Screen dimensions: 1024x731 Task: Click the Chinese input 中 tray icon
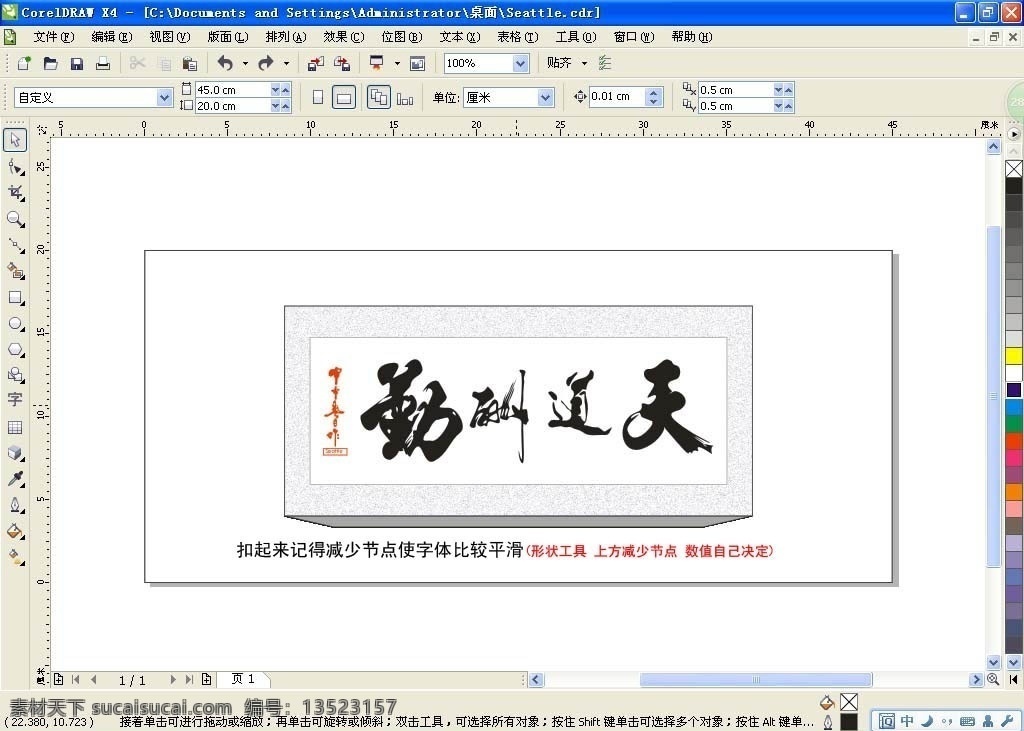(x=907, y=721)
